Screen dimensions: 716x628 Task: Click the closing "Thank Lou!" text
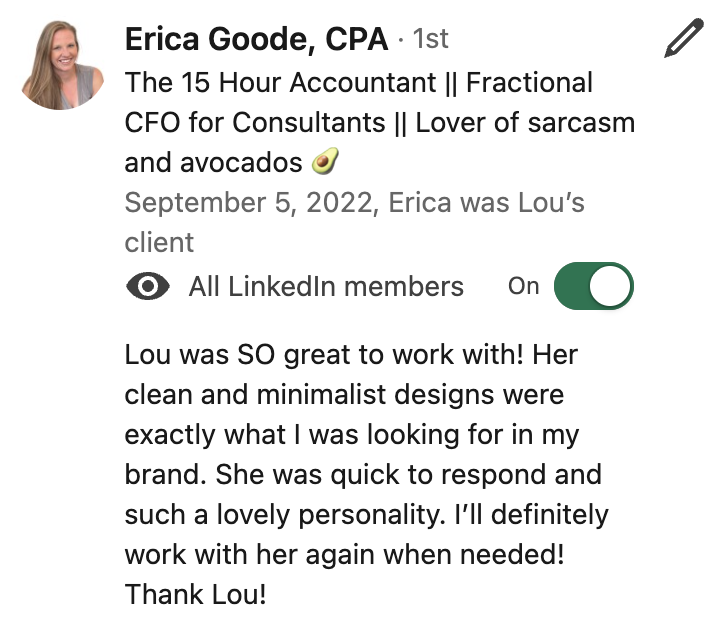coord(196,594)
